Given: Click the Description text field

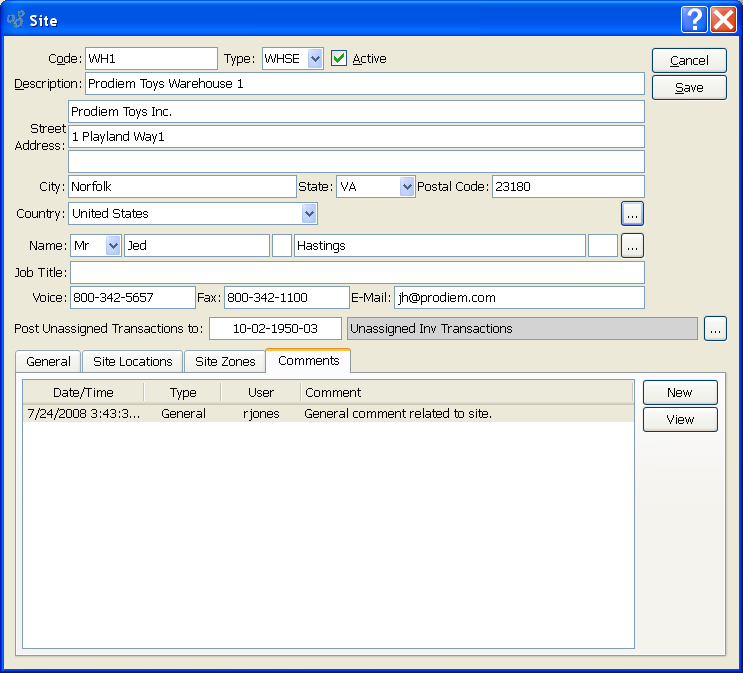Looking at the screenshot, I should (x=365, y=84).
